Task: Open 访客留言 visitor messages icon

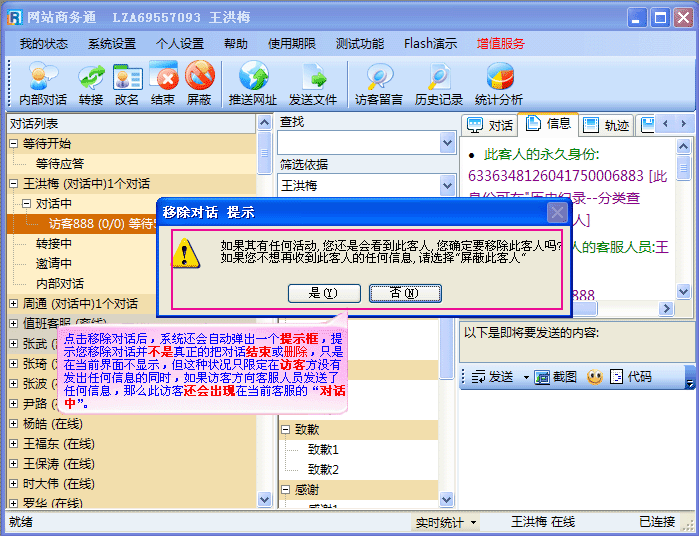Action: [379, 77]
